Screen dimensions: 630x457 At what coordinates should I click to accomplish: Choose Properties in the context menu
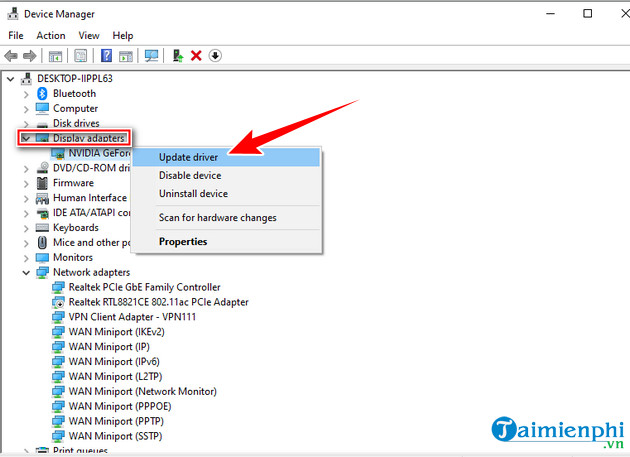[227, 242]
